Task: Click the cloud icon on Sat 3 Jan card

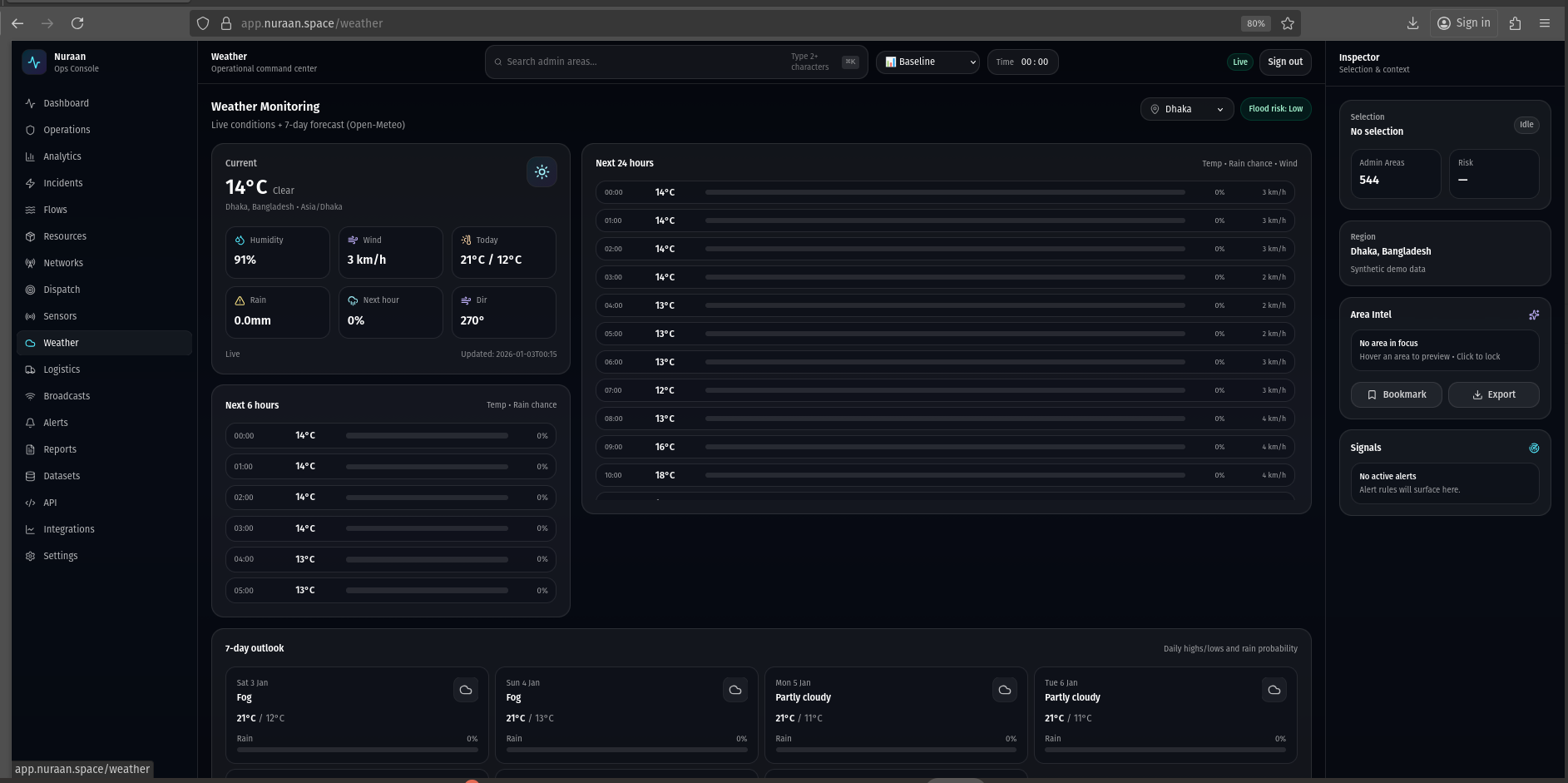Action: (x=466, y=690)
